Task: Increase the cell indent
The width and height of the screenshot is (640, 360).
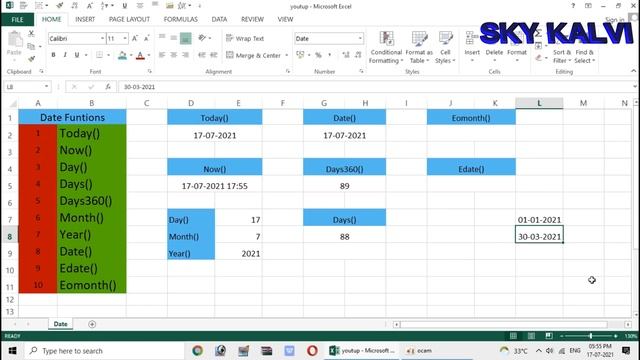Action: click(x=213, y=55)
